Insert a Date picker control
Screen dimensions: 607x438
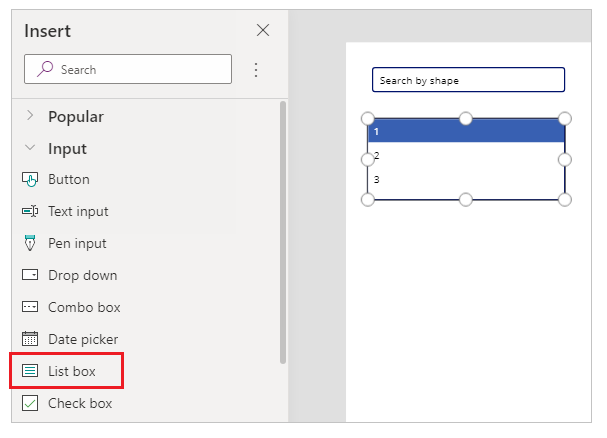click(83, 339)
